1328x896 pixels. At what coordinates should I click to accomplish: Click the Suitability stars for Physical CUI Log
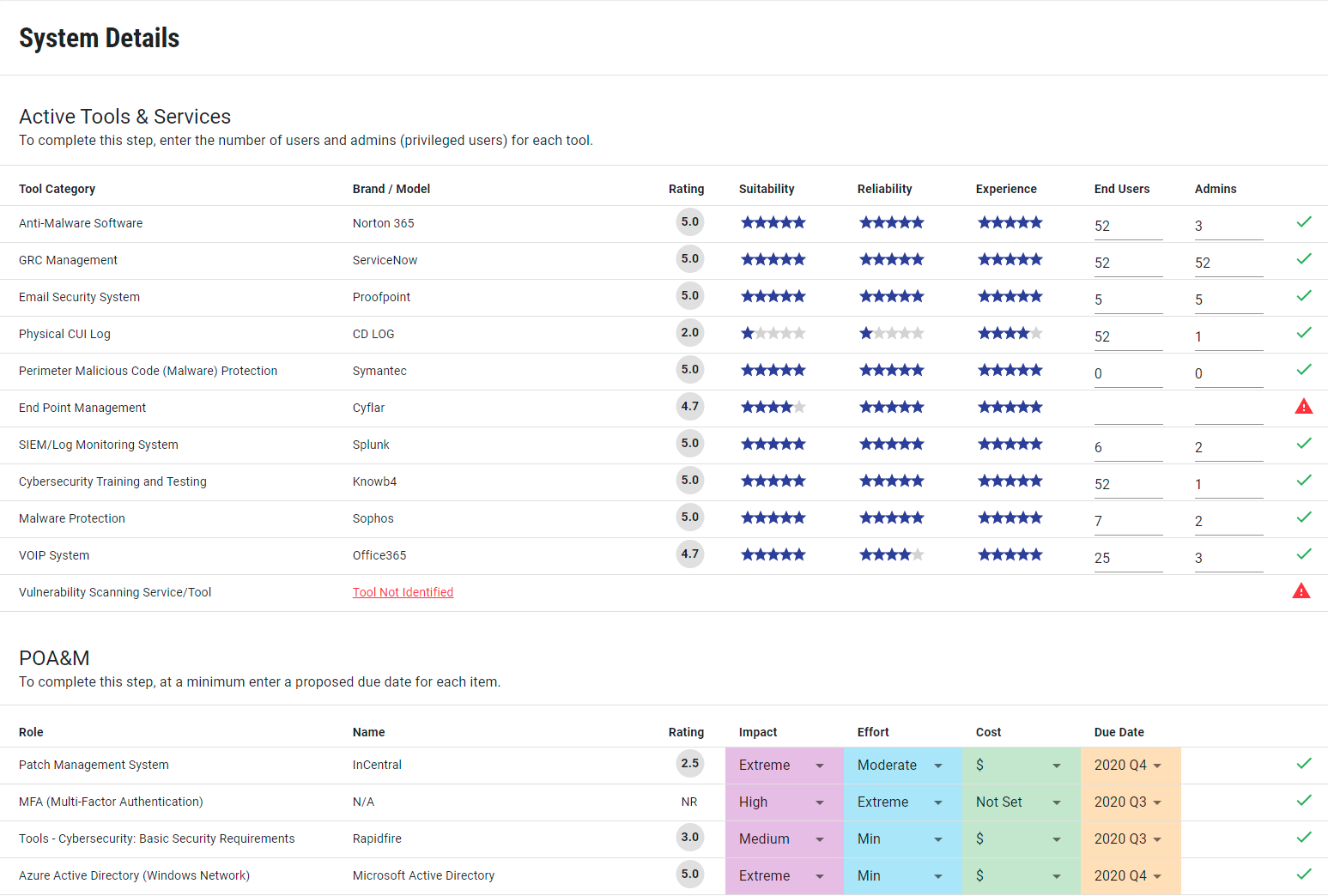[x=773, y=334]
